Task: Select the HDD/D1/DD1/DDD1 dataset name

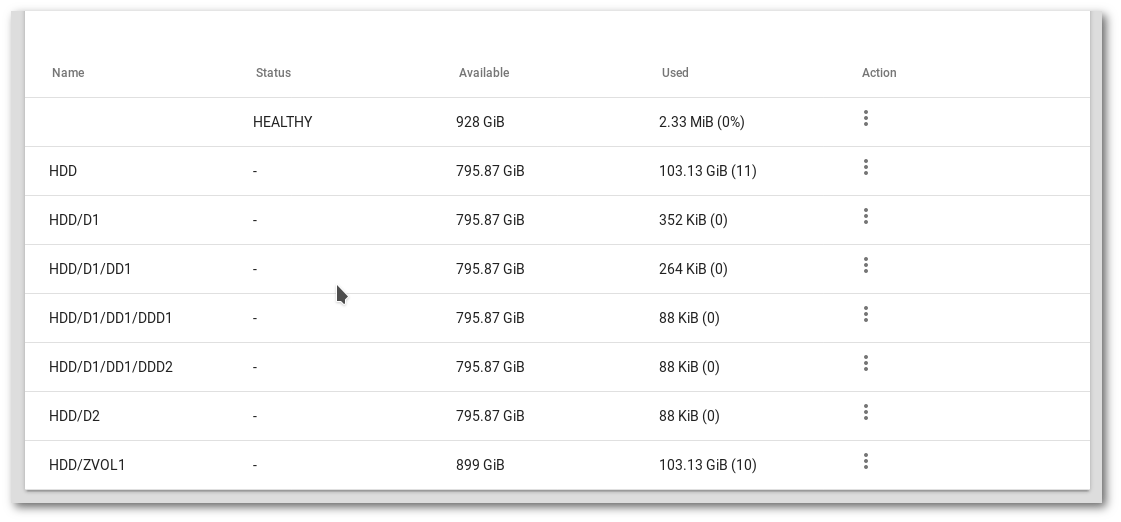Action: (x=110, y=318)
